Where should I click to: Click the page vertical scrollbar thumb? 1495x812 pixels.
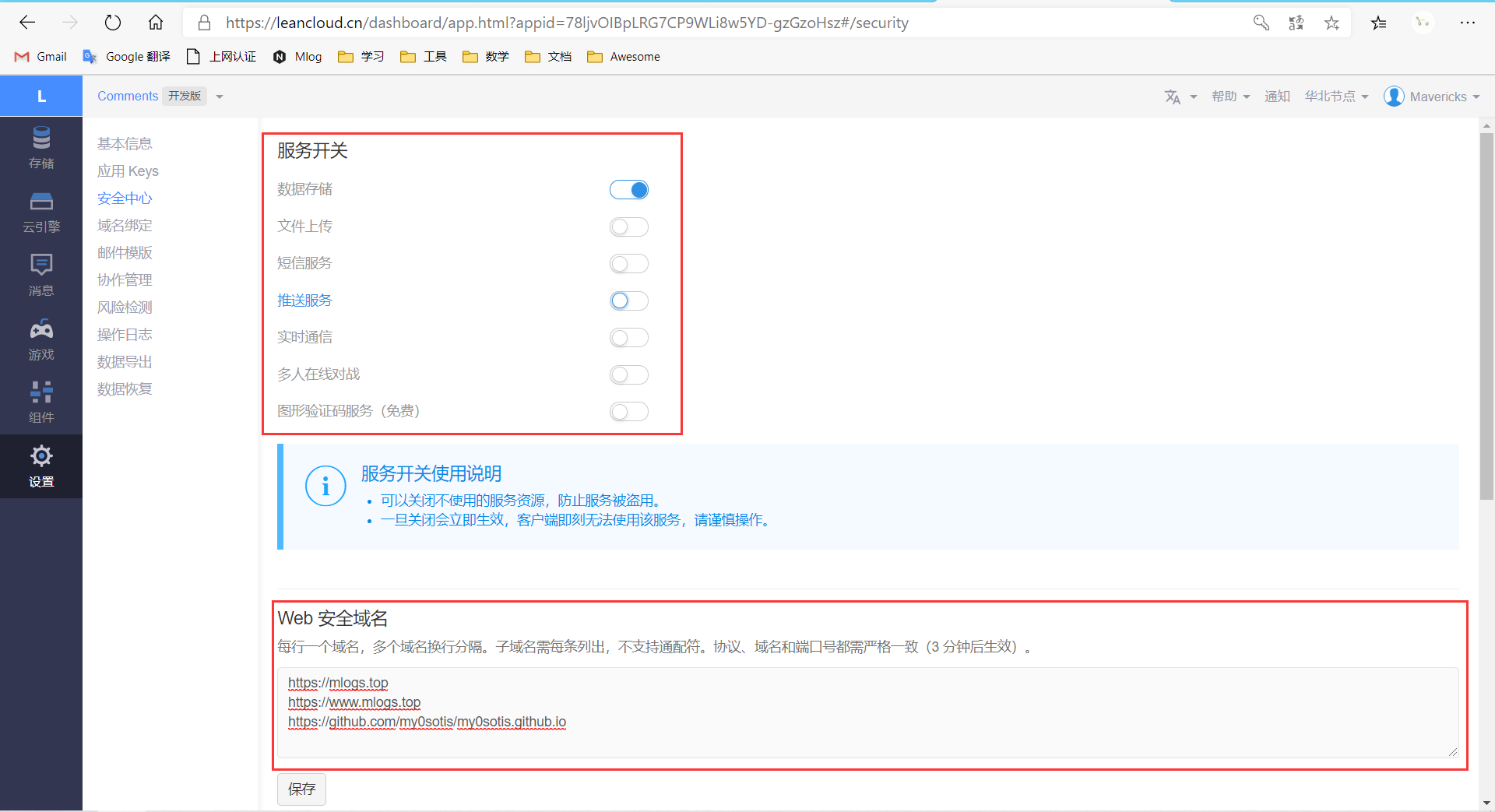[x=1486, y=316]
